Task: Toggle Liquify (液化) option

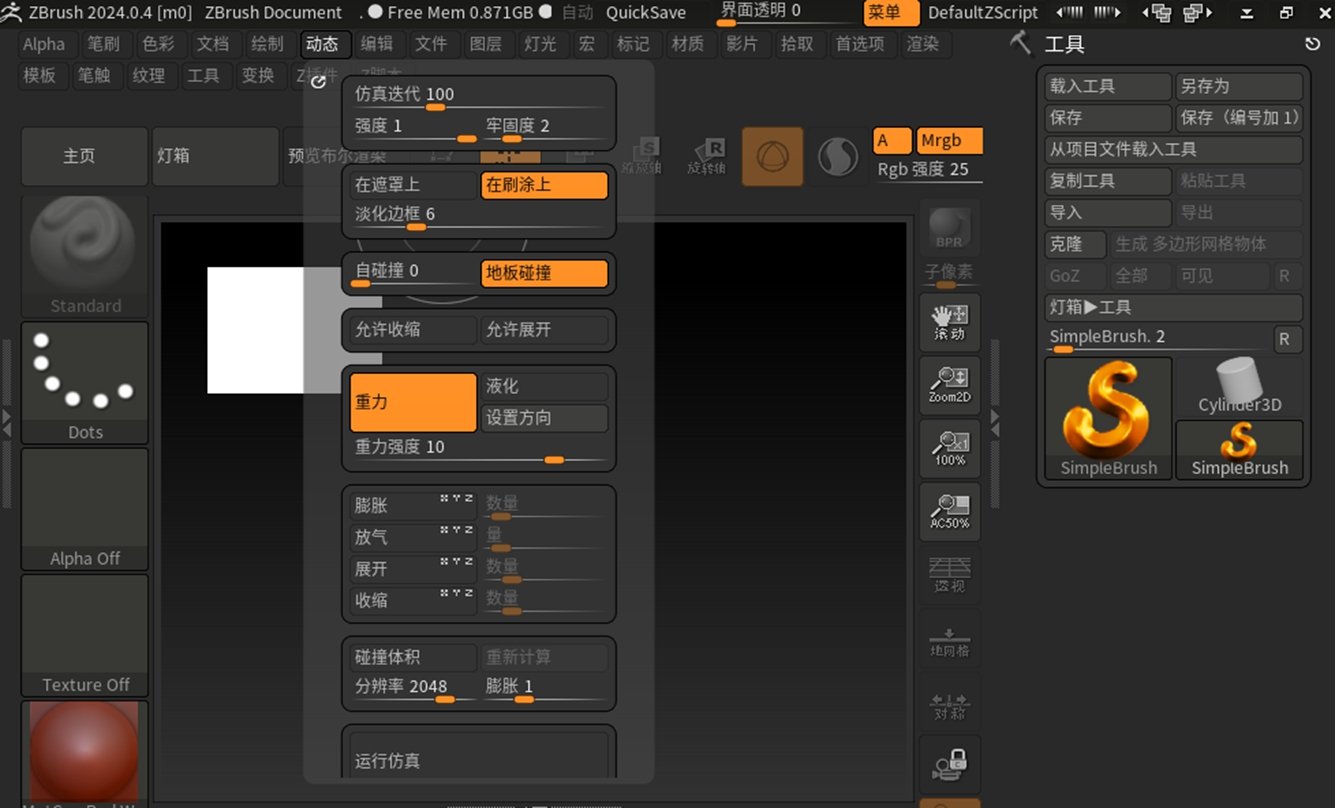Action: (545, 387)
